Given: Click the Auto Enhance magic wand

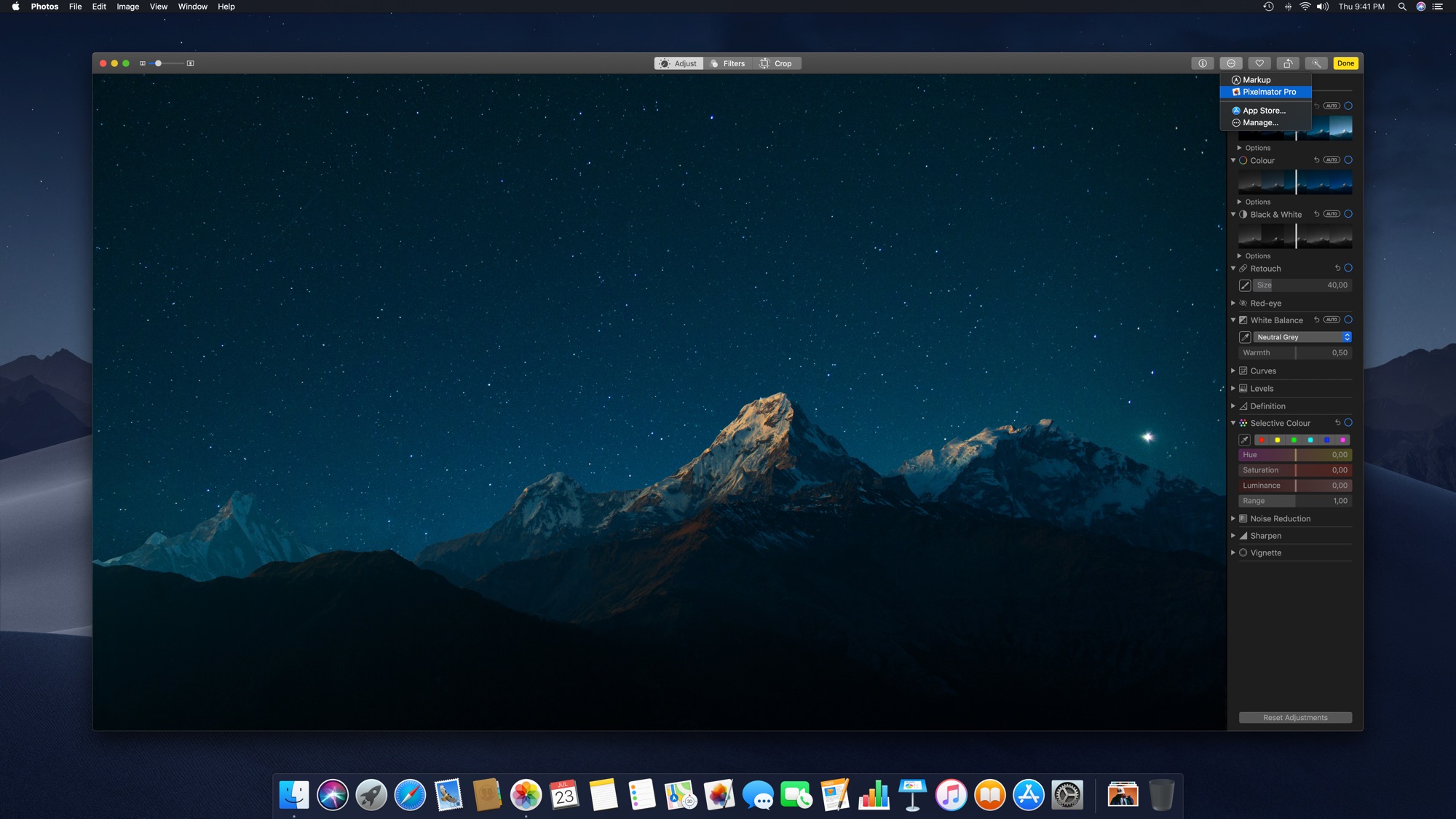Looking at the screenshot, I should tap(1316, 63).
